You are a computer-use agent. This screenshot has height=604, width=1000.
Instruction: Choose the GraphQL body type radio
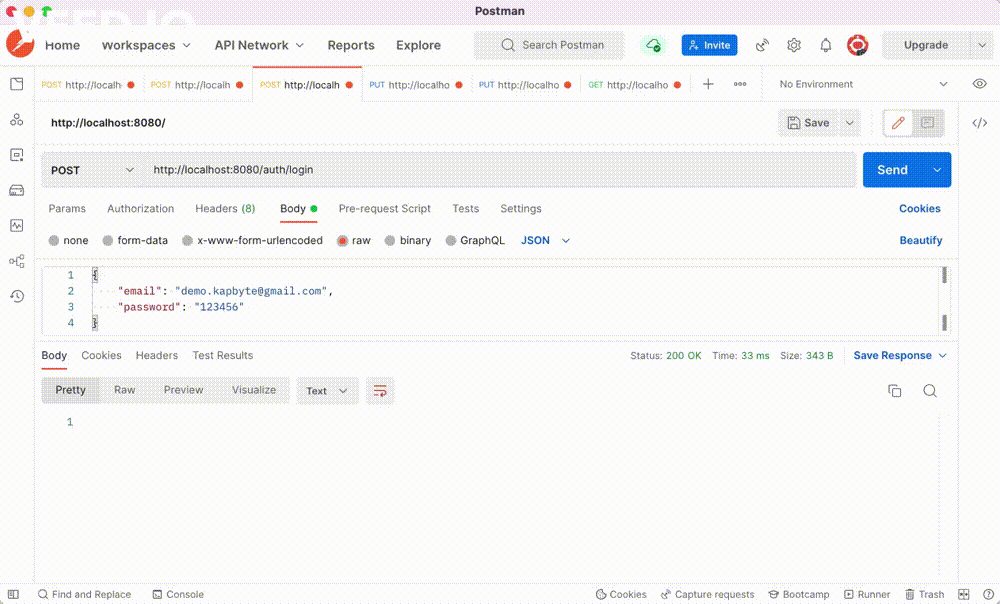[451, 241]
